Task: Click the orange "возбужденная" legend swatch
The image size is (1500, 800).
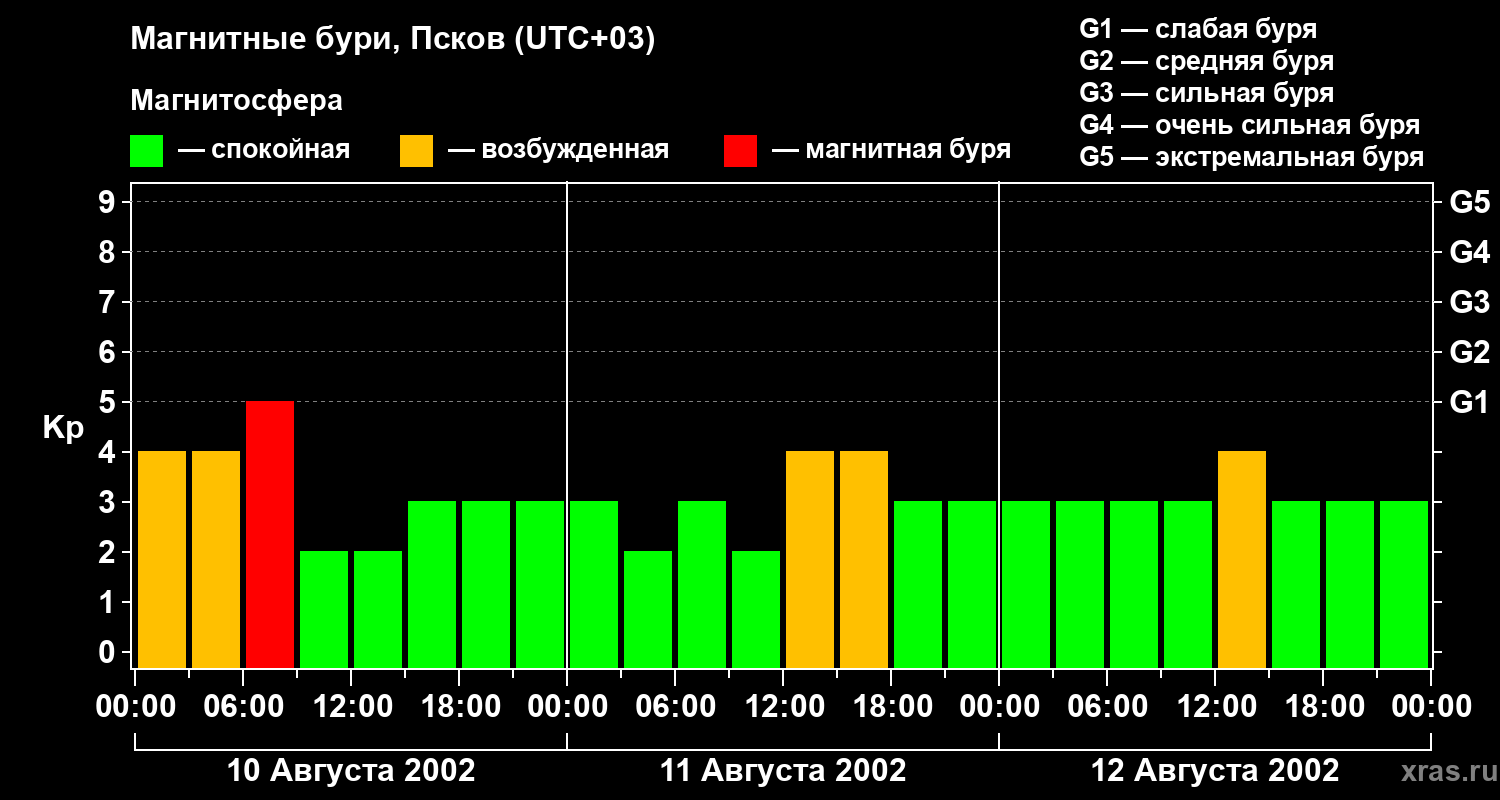Action: click(416, 151)
